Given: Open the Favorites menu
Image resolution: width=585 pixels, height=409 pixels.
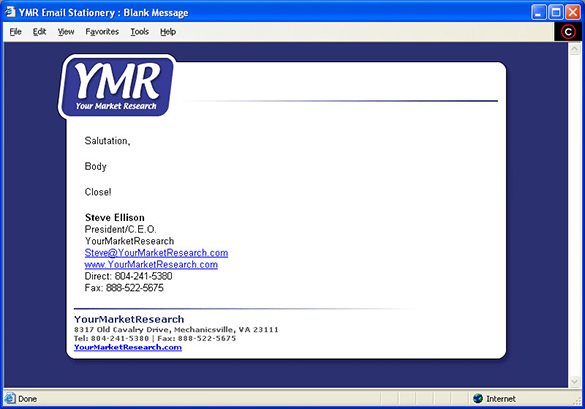Looking at the screenshot, I should 102,32.
